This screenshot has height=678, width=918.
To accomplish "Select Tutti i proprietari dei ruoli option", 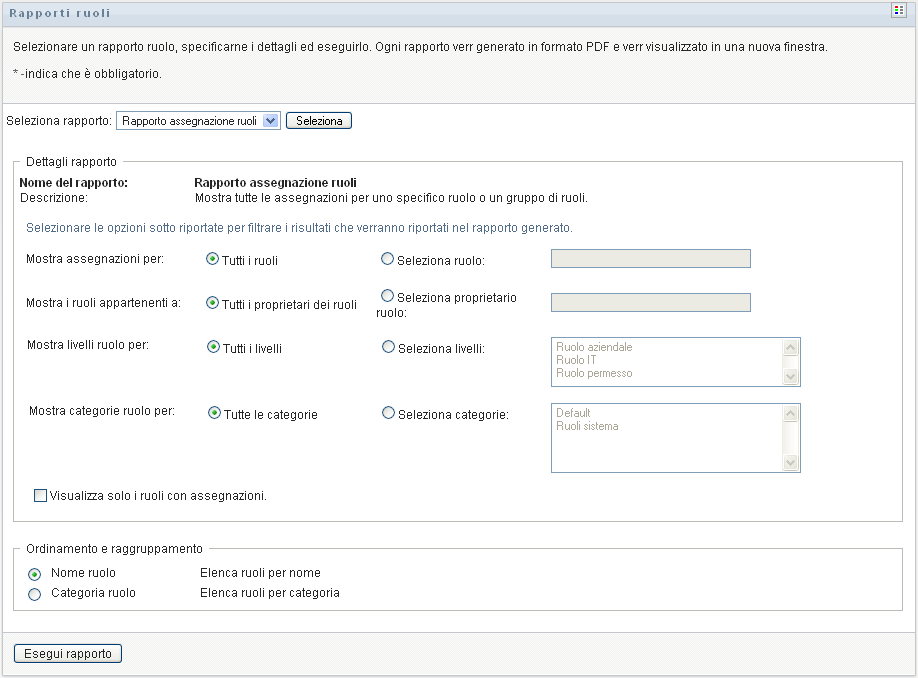I will coord(212,303).
